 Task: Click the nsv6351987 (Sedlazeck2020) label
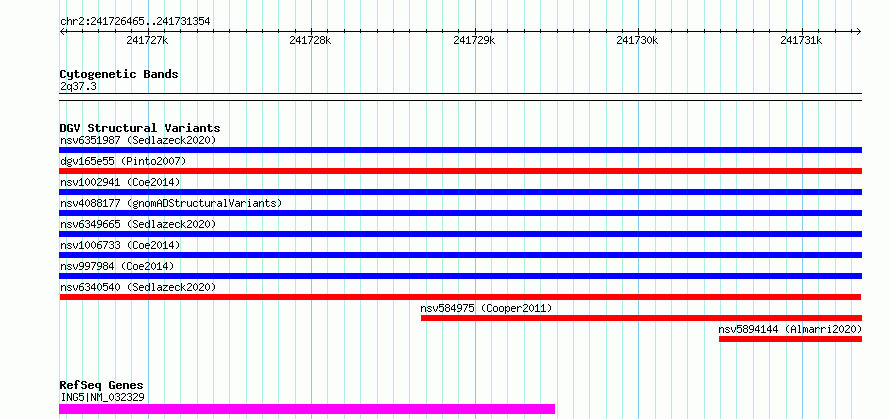[x=138, y=140]
